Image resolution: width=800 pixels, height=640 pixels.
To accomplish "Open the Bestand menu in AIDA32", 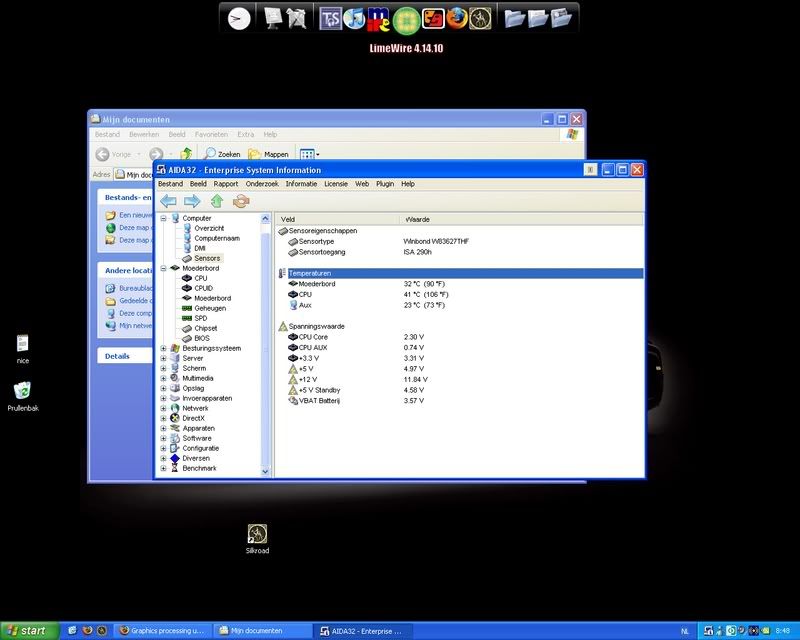I will point(170,184).
